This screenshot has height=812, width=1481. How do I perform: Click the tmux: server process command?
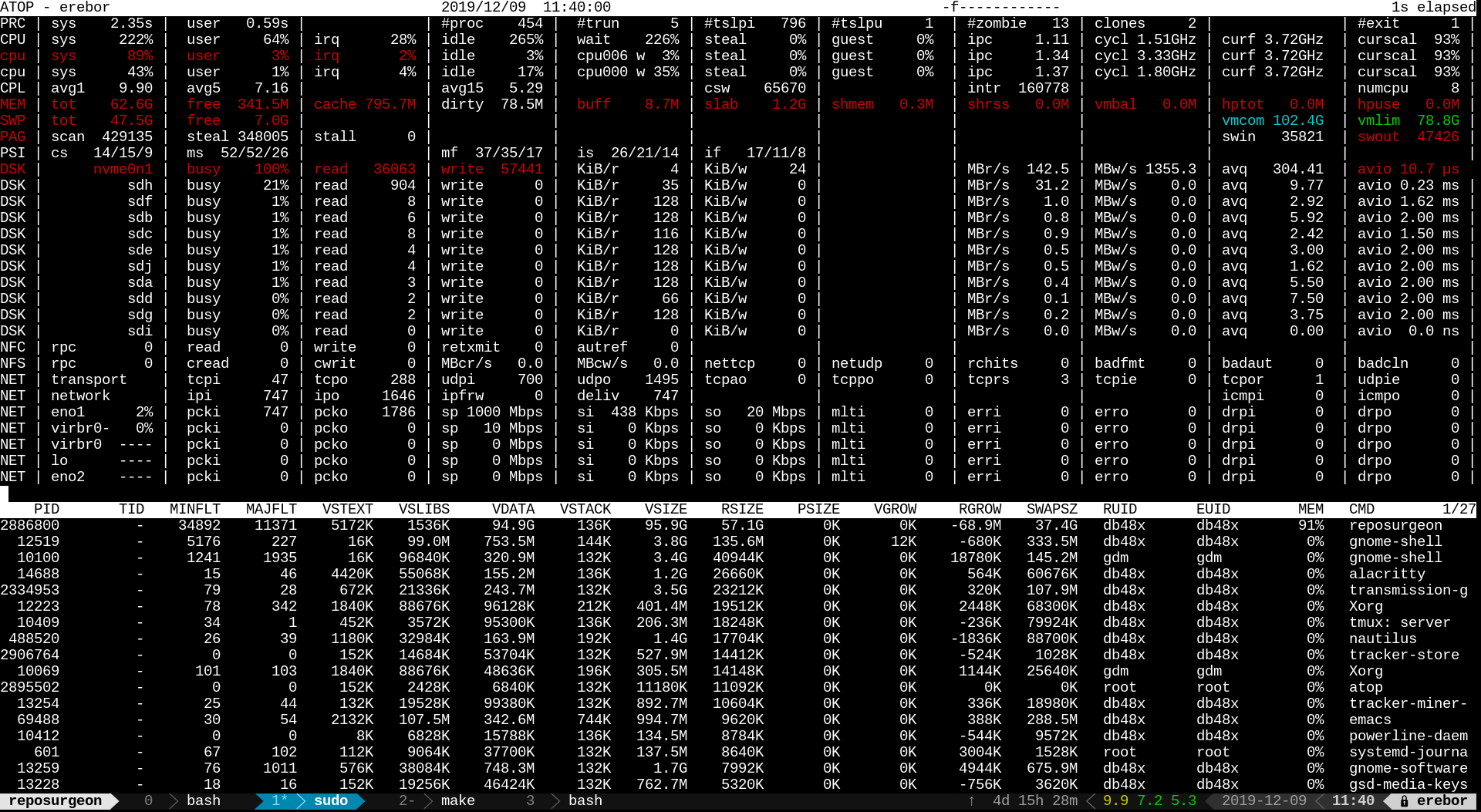tap(1400, 623)
